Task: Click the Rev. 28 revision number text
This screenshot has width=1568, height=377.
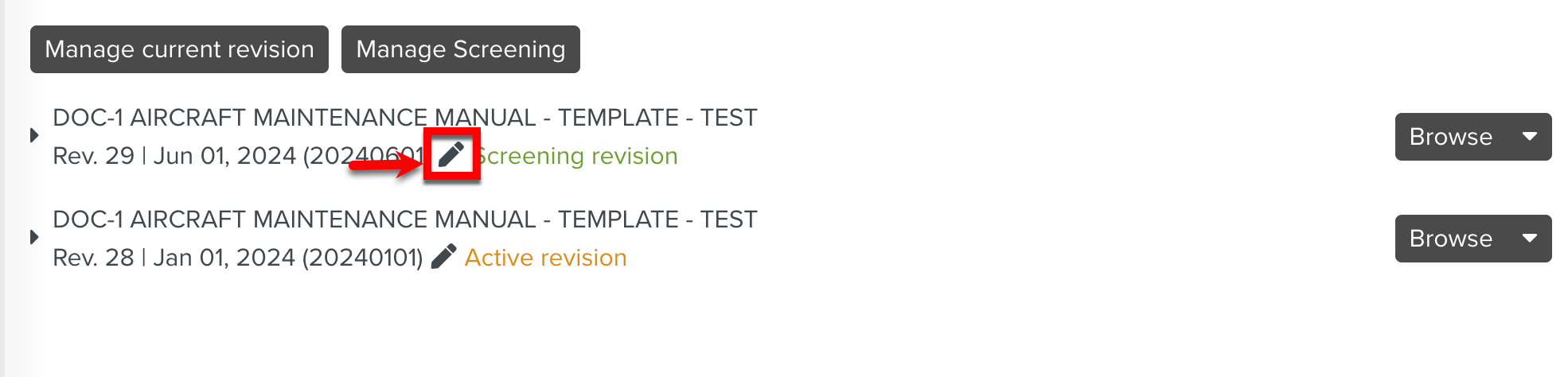Action: [x=93, y=258]
